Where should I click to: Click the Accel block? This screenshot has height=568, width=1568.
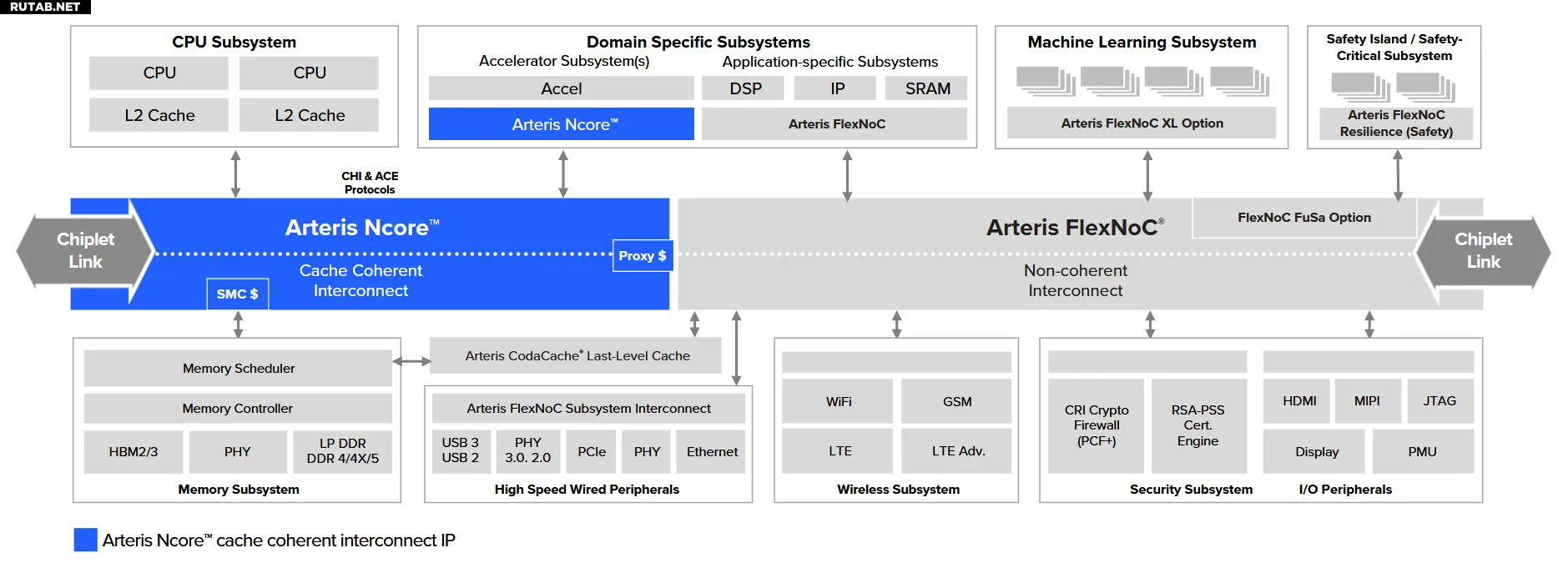click(561, 88)
